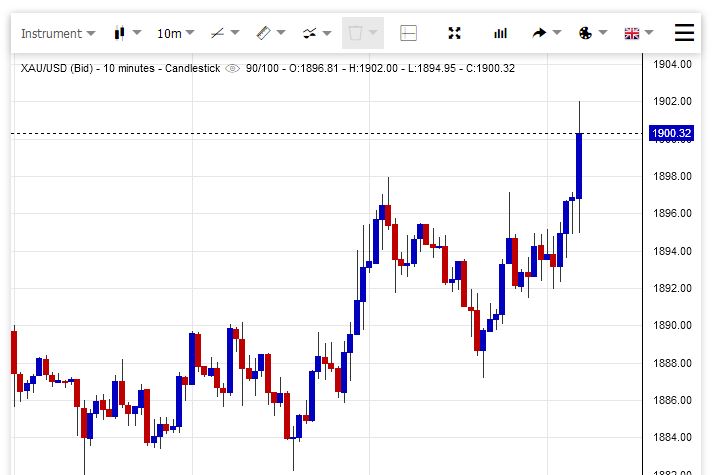
Task: Click the 1888.00 price axis label
Action: 672,363
